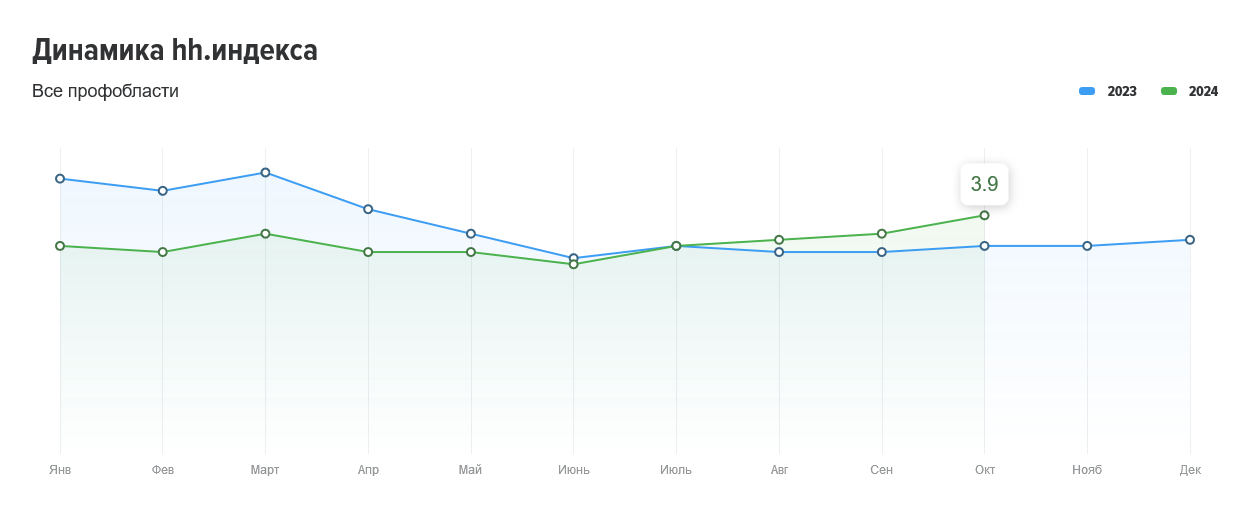Click the 2023 November data point
The height and width of the screenshot is (530, 1250).
(1087, 246)
